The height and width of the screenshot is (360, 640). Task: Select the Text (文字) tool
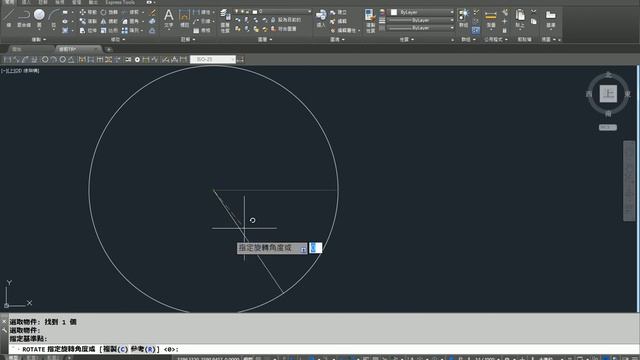tap(169, 18)
